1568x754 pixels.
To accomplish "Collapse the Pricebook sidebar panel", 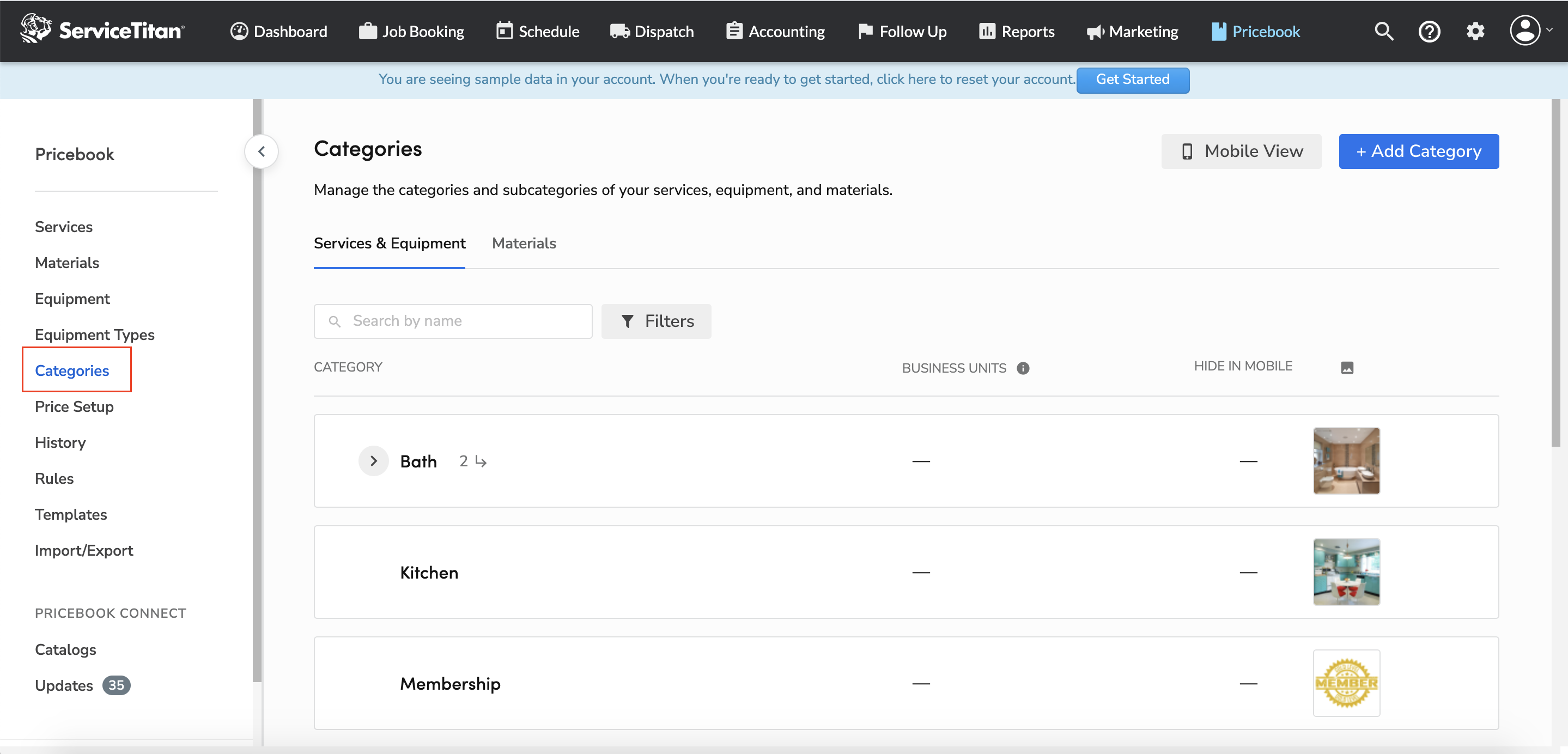I will pyautogui.click(x=261, y=151).
